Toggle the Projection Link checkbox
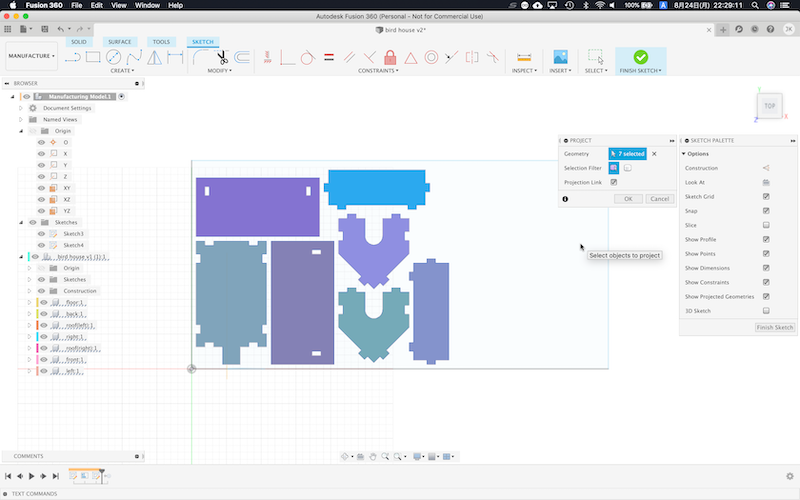This screenshot has width=800, height=500. (x=614, y=182)
